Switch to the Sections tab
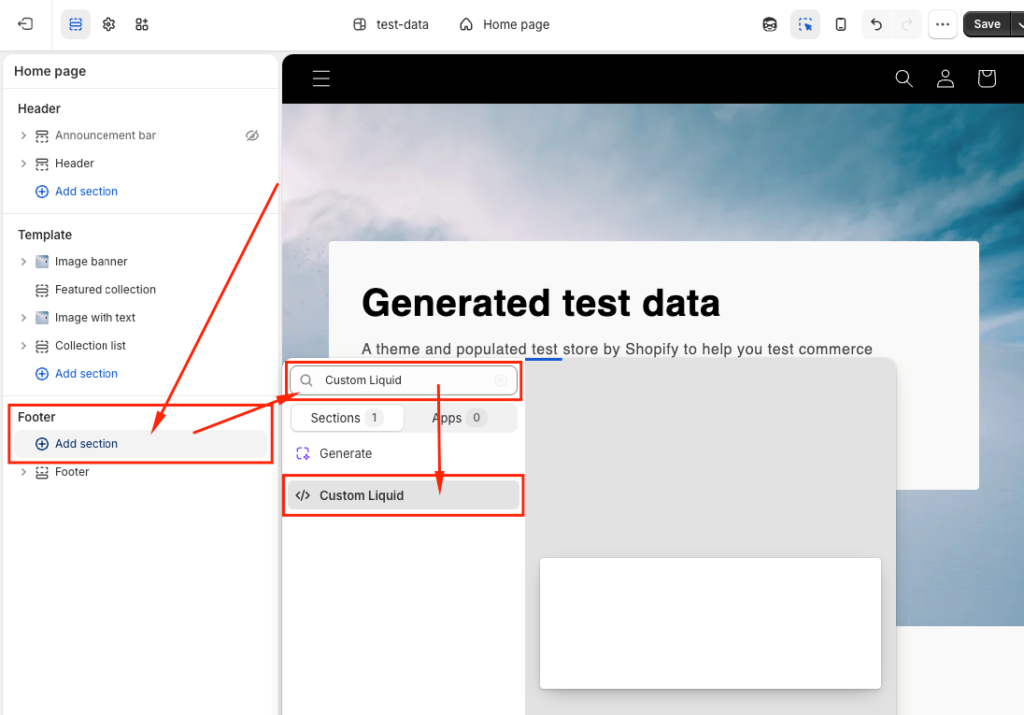1024x715 pixels. tap(347, 418)
